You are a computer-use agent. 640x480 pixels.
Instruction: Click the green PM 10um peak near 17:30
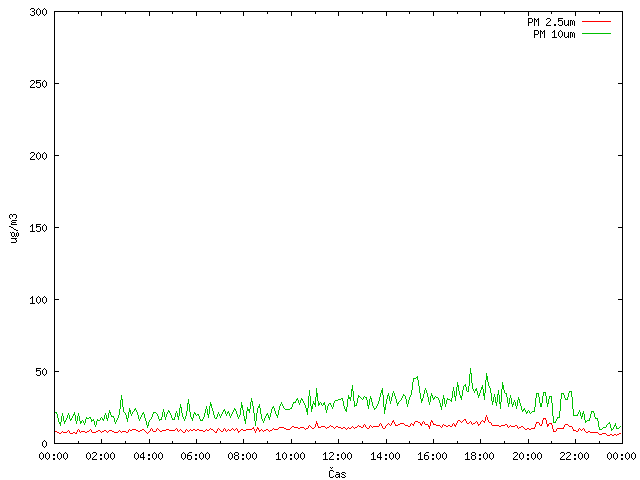point(470,369)
